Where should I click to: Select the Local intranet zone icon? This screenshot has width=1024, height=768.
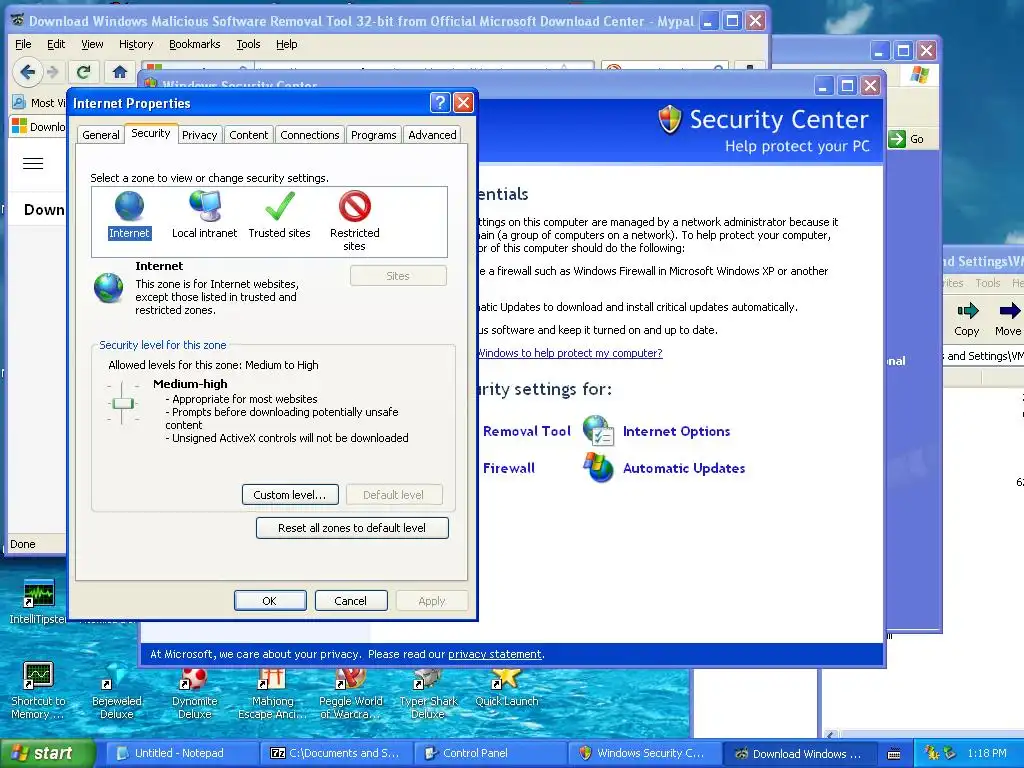coord(205,205)
